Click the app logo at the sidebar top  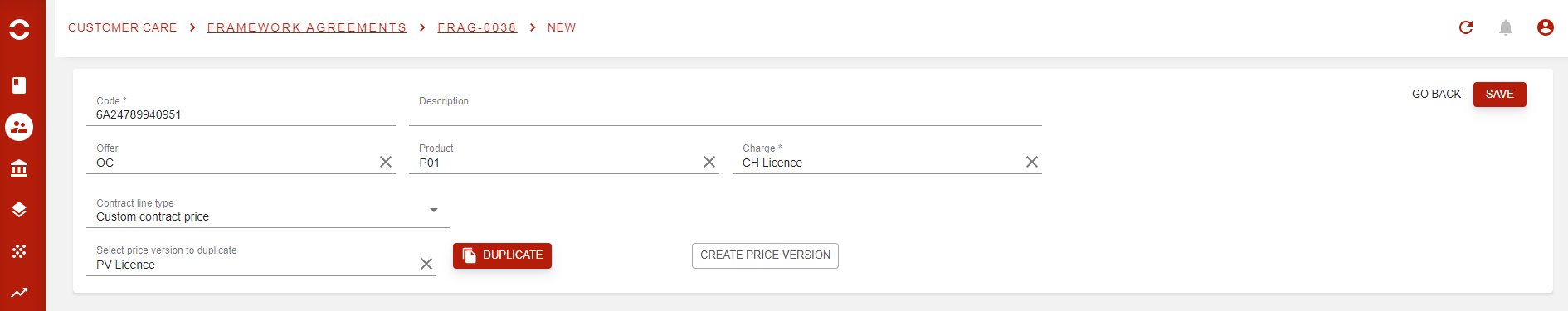point(19,29)
